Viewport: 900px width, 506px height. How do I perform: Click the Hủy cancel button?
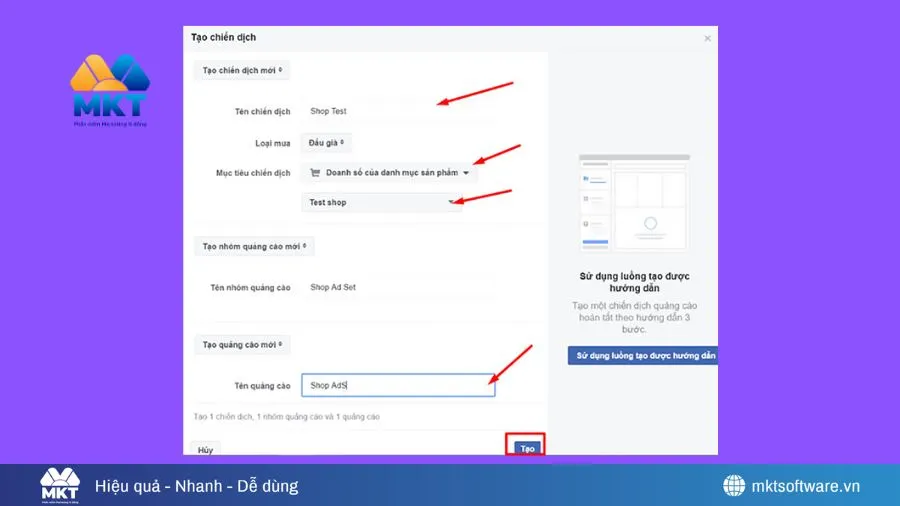[205, 450]
